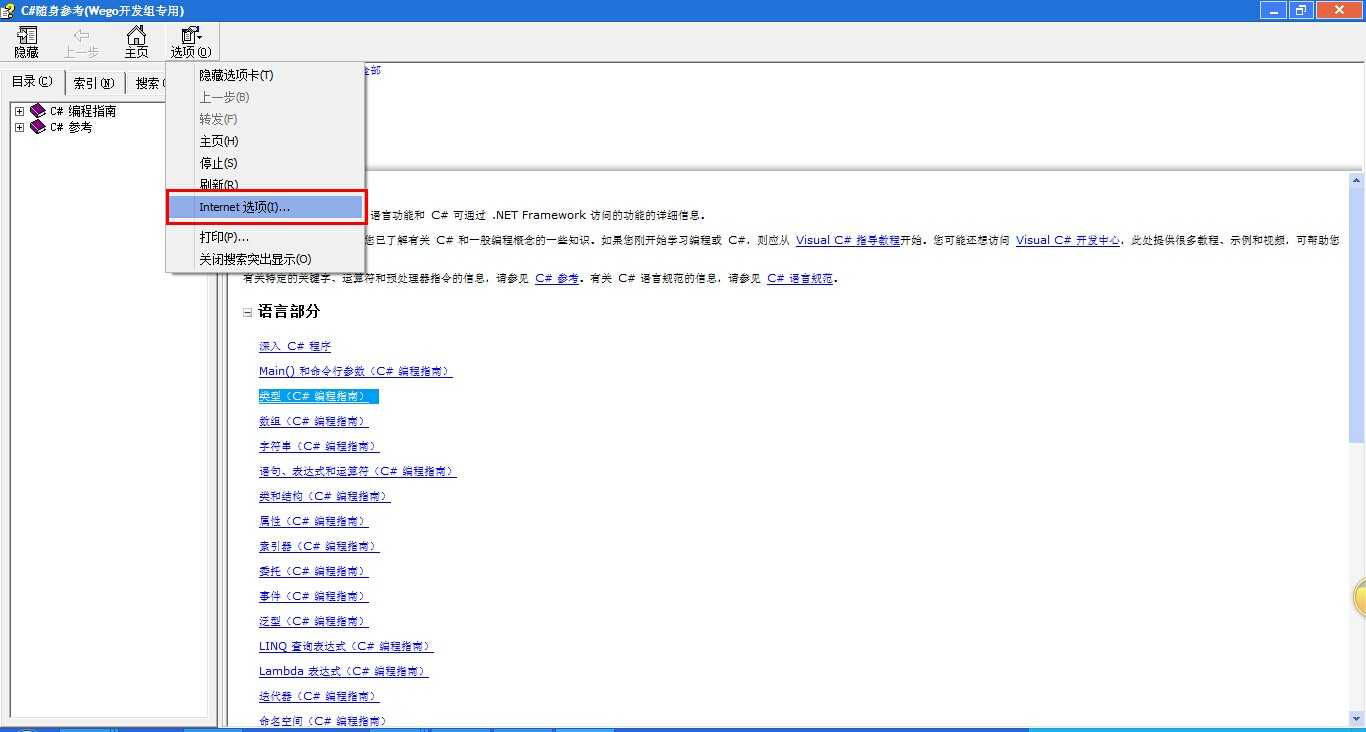Viewport: 1366px width, 732px height.
Task: Expand the C# 参考 tree node
Action: coord(19,127)
